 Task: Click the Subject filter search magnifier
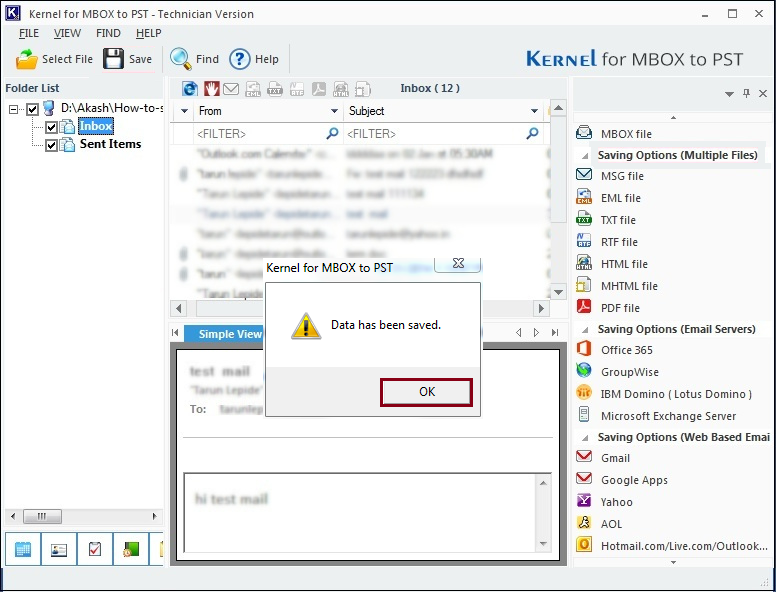tap(533, 133)
